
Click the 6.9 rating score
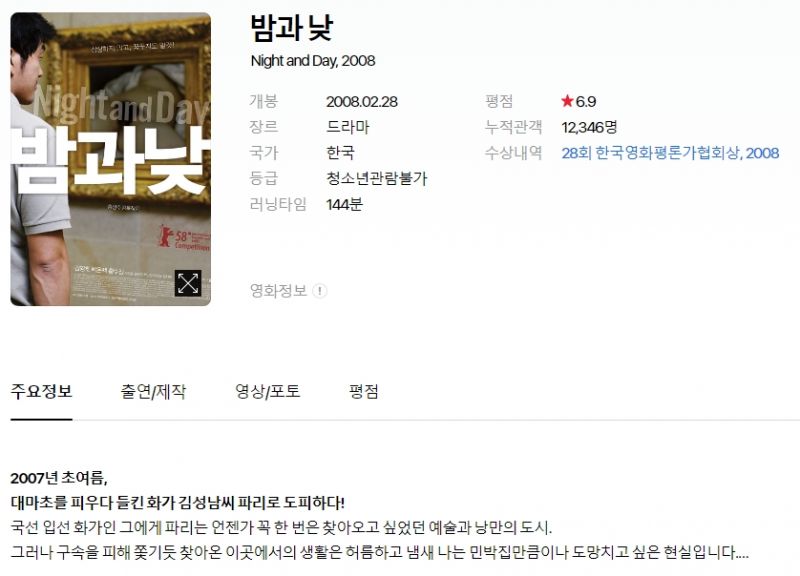586,102
